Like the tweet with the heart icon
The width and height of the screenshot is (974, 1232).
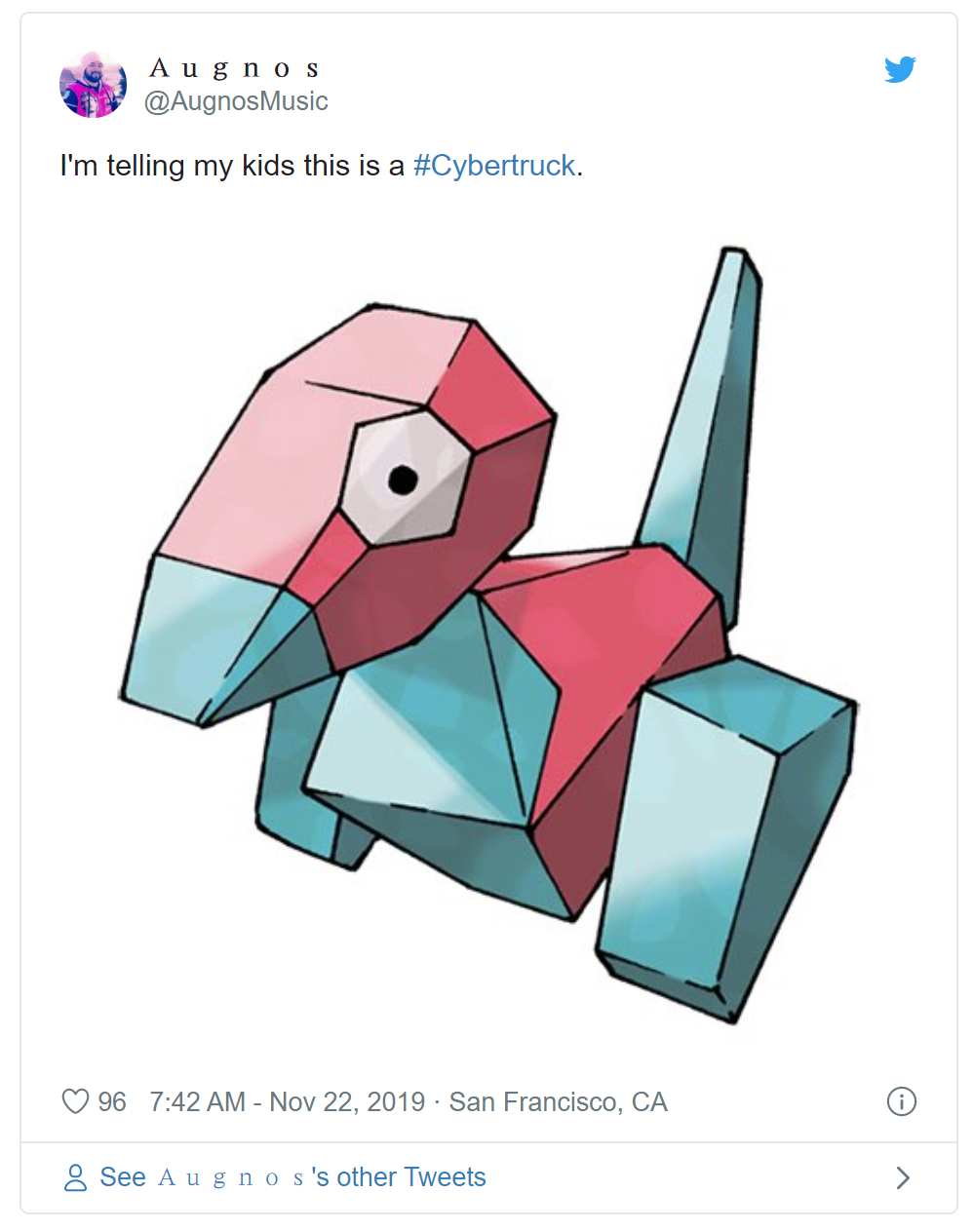tap(75, 1101)
